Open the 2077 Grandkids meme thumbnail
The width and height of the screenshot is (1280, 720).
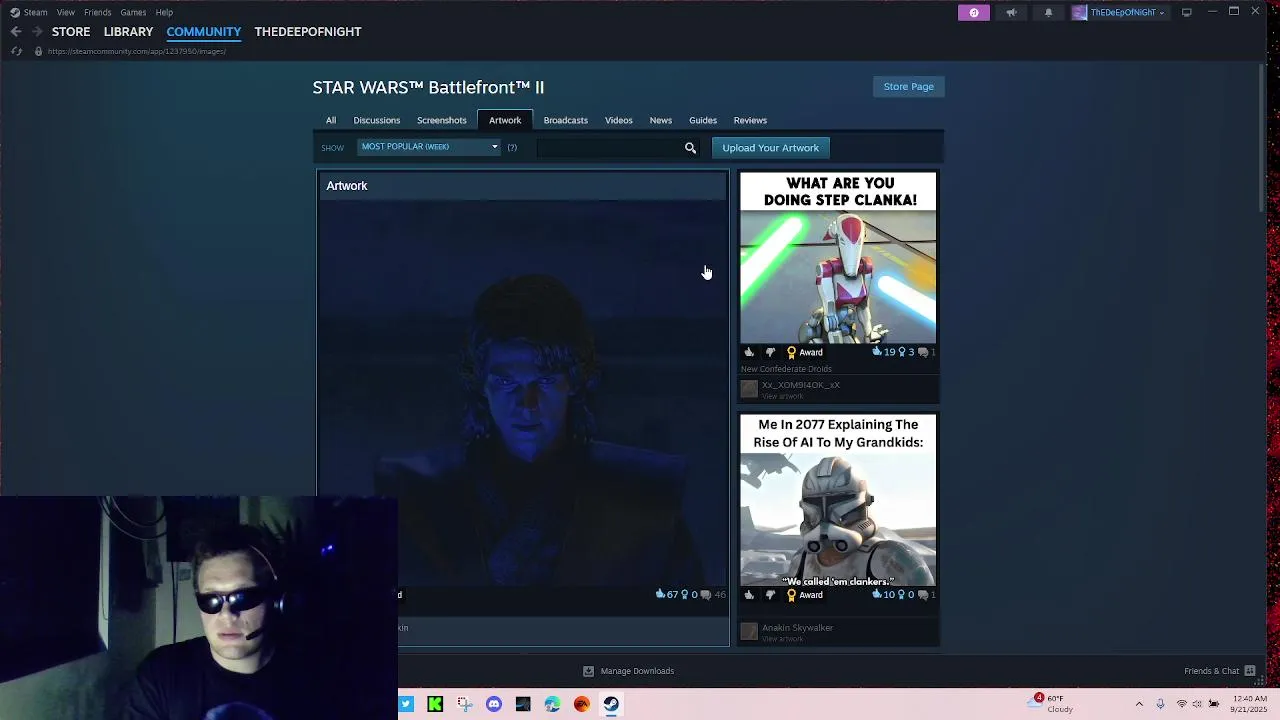pos(838,500)
